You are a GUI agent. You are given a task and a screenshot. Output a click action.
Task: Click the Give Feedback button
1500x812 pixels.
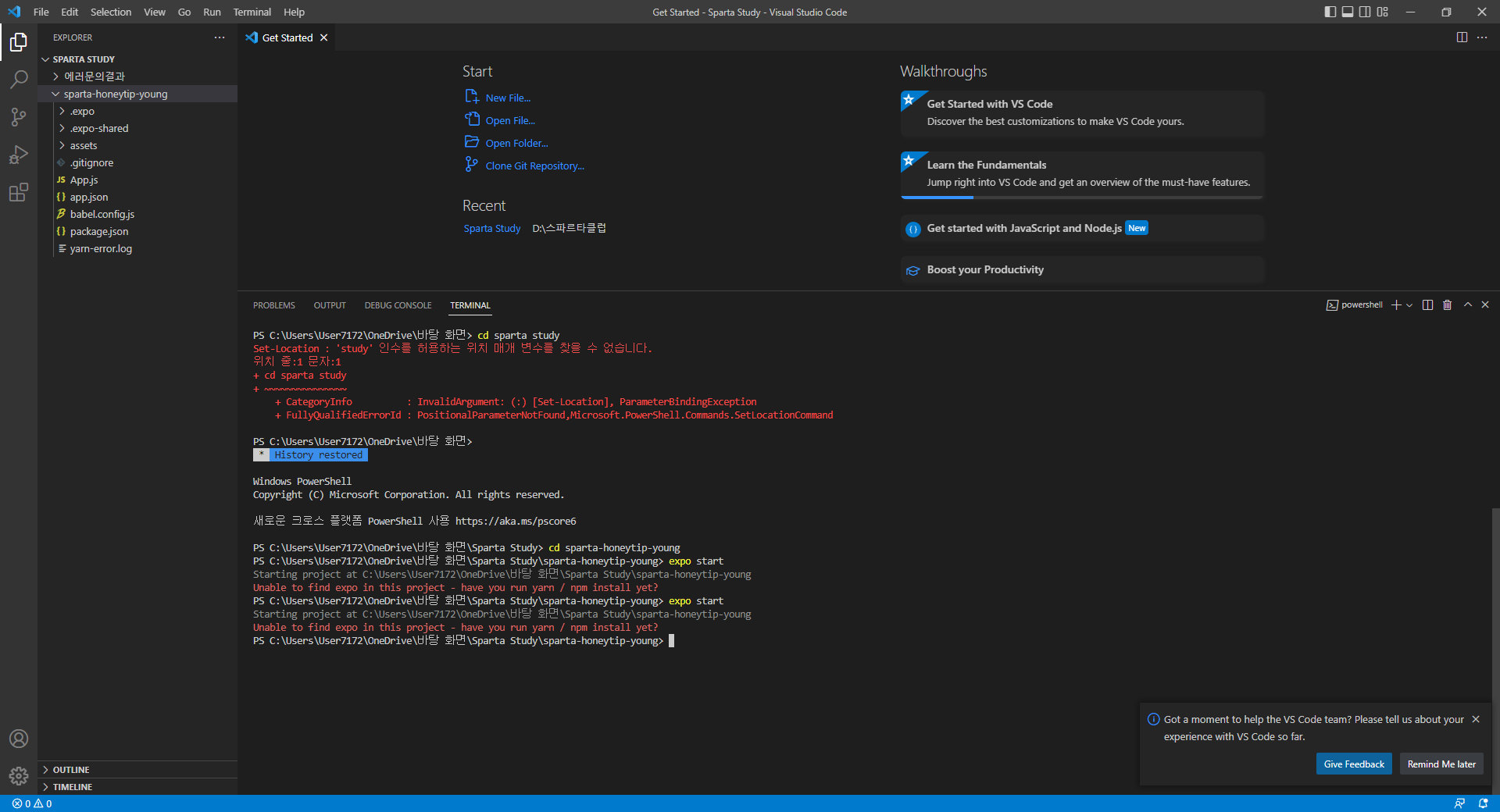click(1354, 764)
